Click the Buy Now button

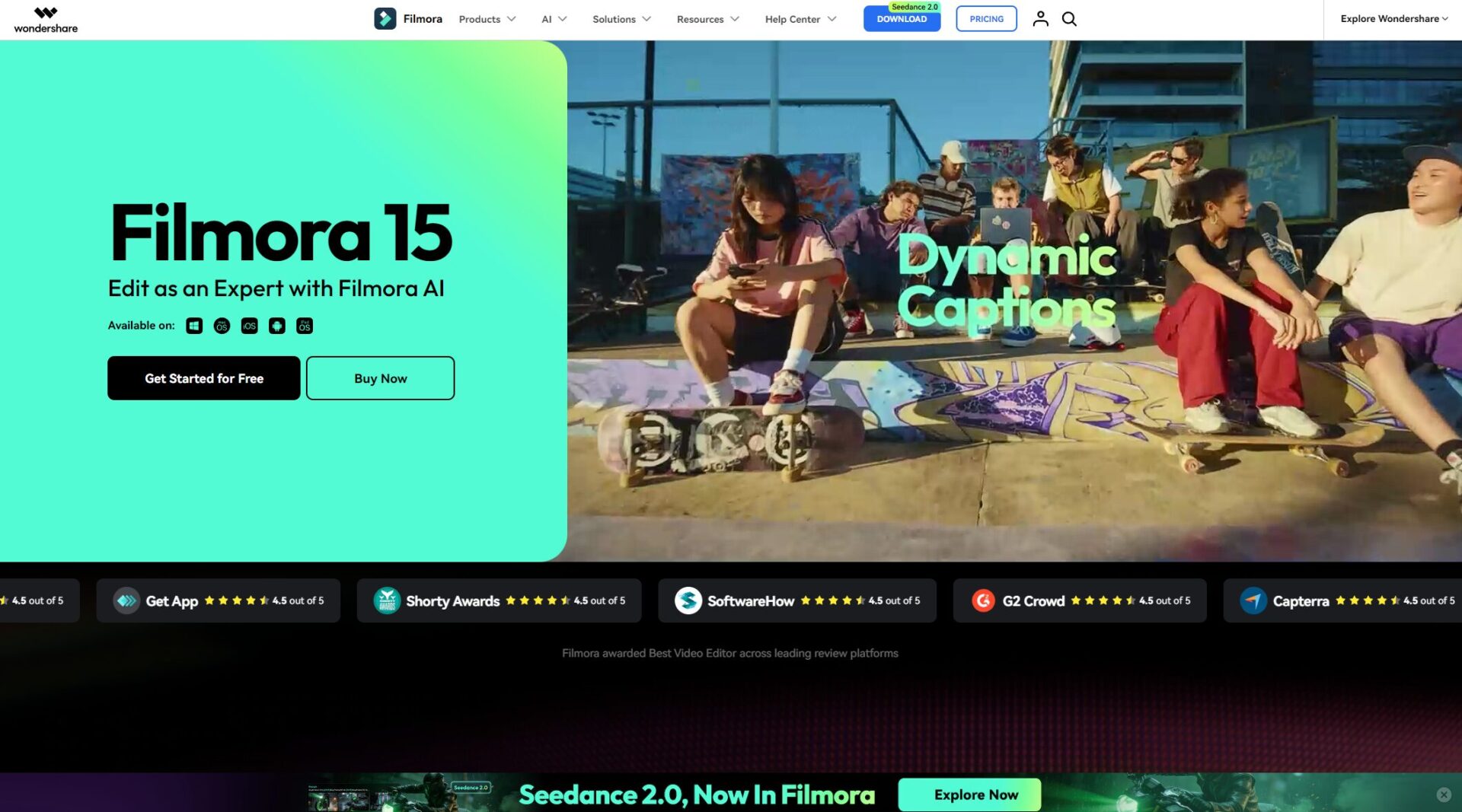[380, 378]
